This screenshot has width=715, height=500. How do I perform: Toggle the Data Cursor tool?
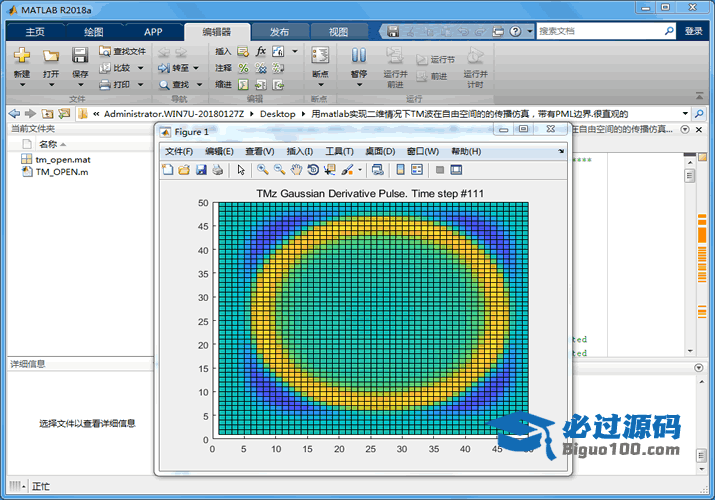[x=330, y=170]
